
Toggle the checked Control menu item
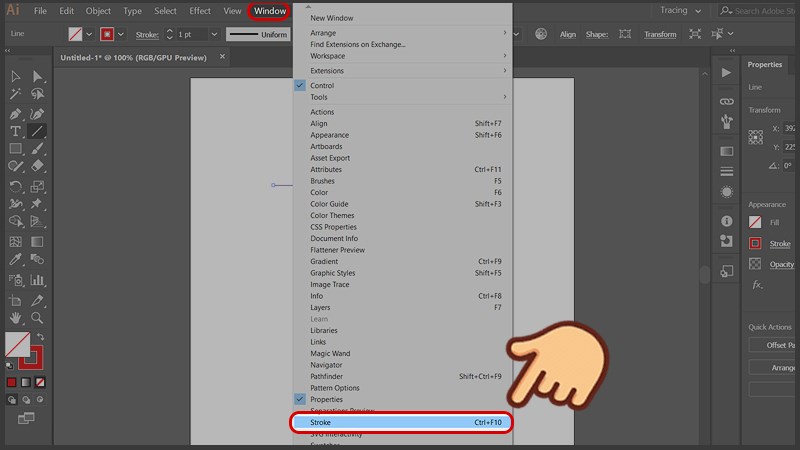(322, 86)
